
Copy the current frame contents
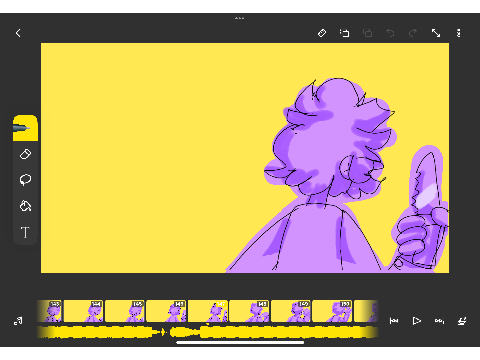[344, 33]
